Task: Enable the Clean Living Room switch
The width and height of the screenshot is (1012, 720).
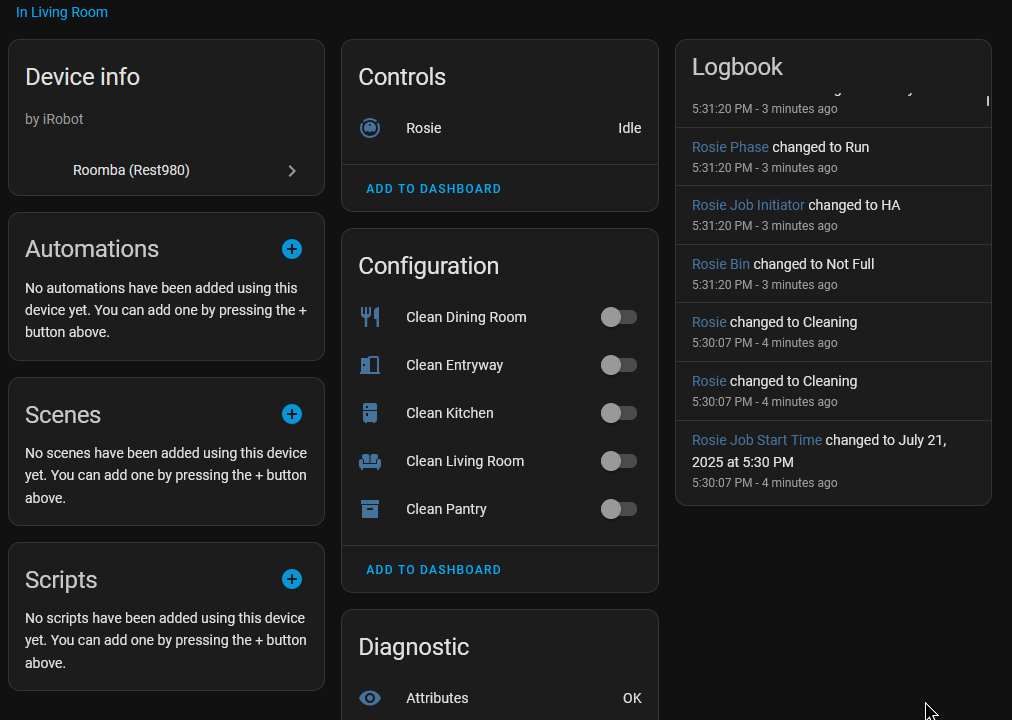Action: 618,461
